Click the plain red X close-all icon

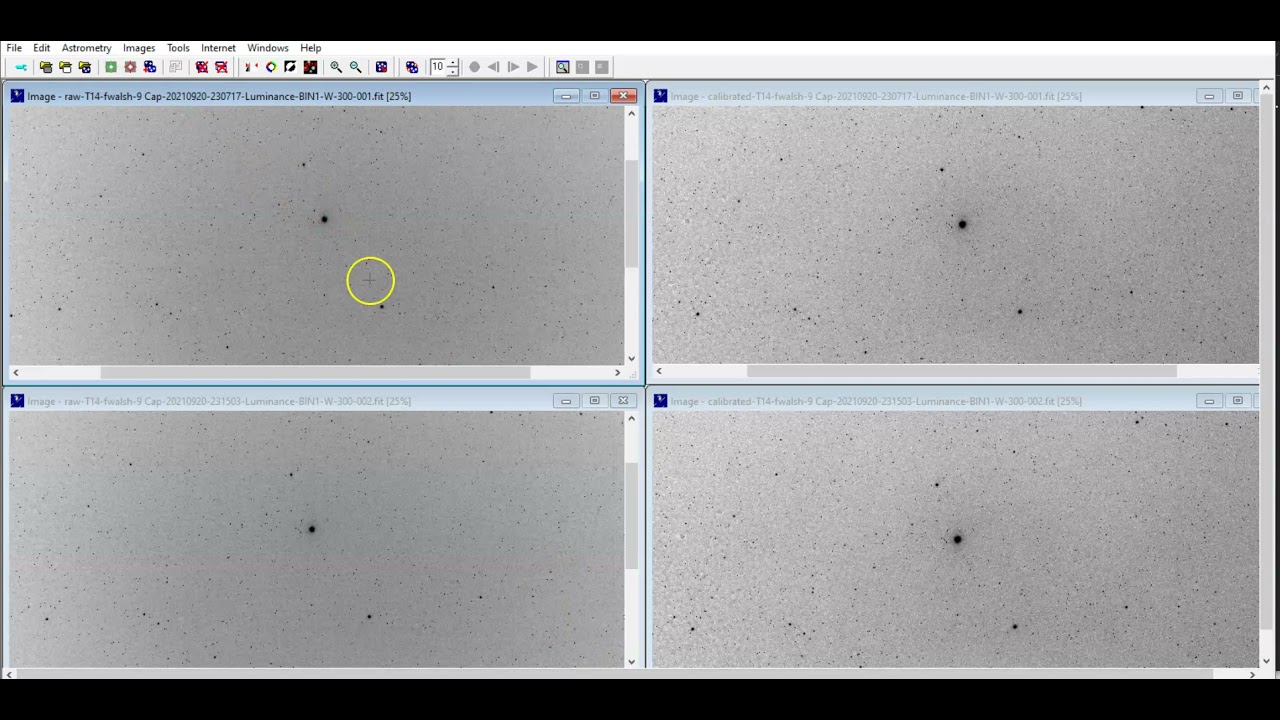pyautogui.click(x=221, y=67)
